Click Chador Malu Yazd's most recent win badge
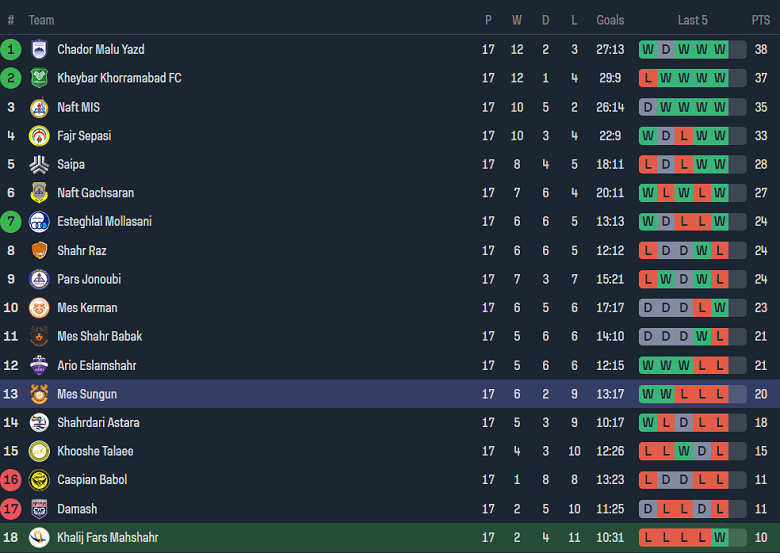This screenshot has height=553, width=780. tap(720, 49)
